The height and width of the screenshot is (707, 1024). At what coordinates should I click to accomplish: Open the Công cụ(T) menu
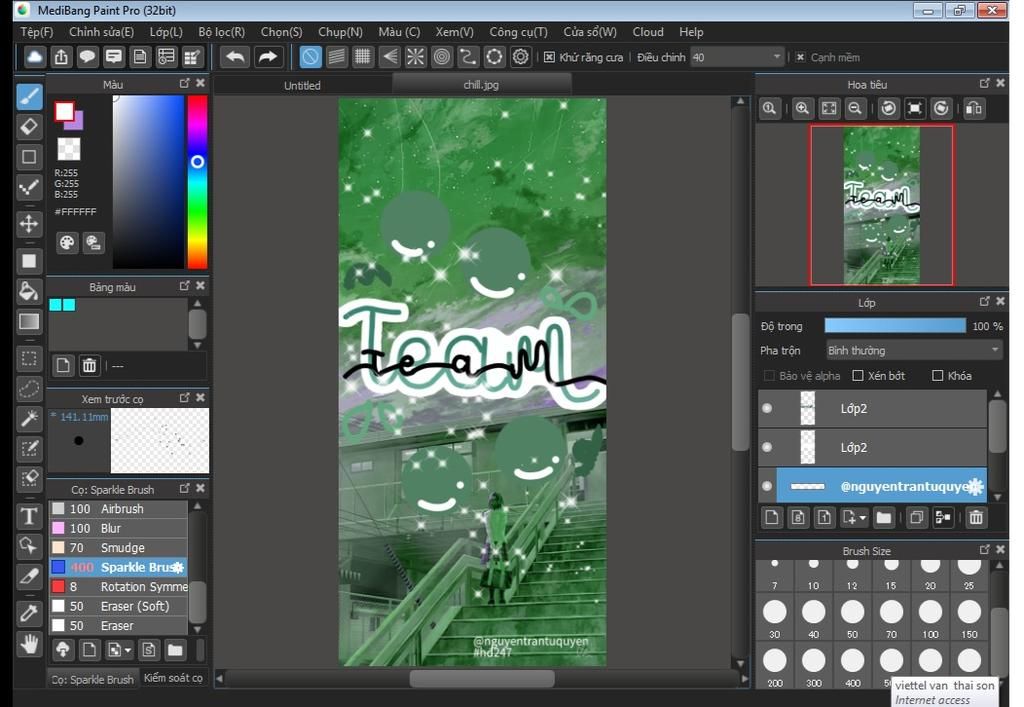click(x=519, y=32)
